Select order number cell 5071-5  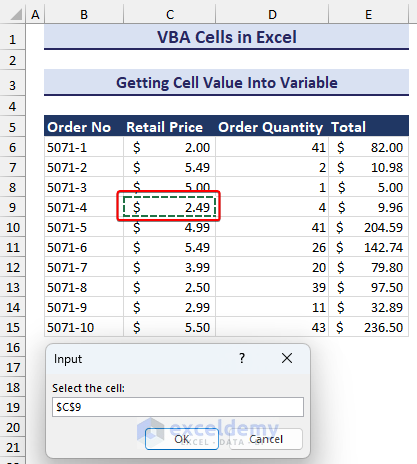[84, 227]
